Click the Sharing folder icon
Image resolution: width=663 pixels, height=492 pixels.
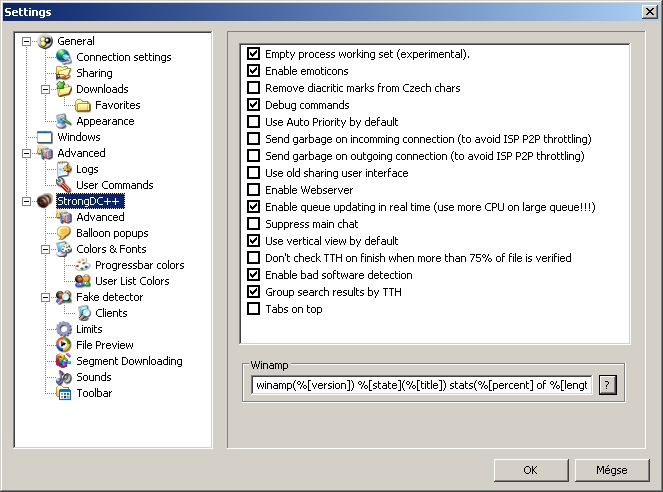pyautogui.click(x=64, y=73)
